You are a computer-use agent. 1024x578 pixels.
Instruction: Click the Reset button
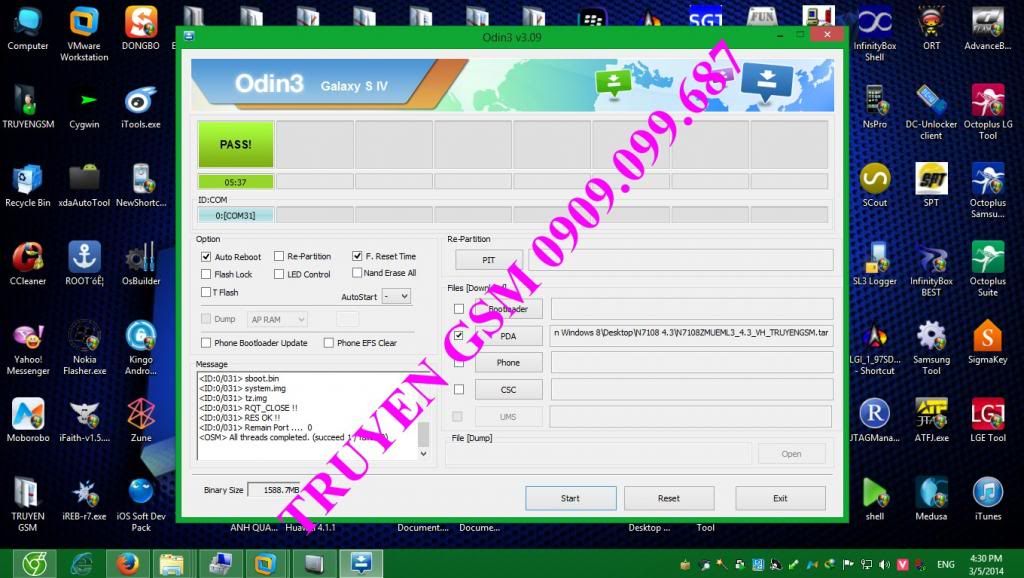(669, 498)
